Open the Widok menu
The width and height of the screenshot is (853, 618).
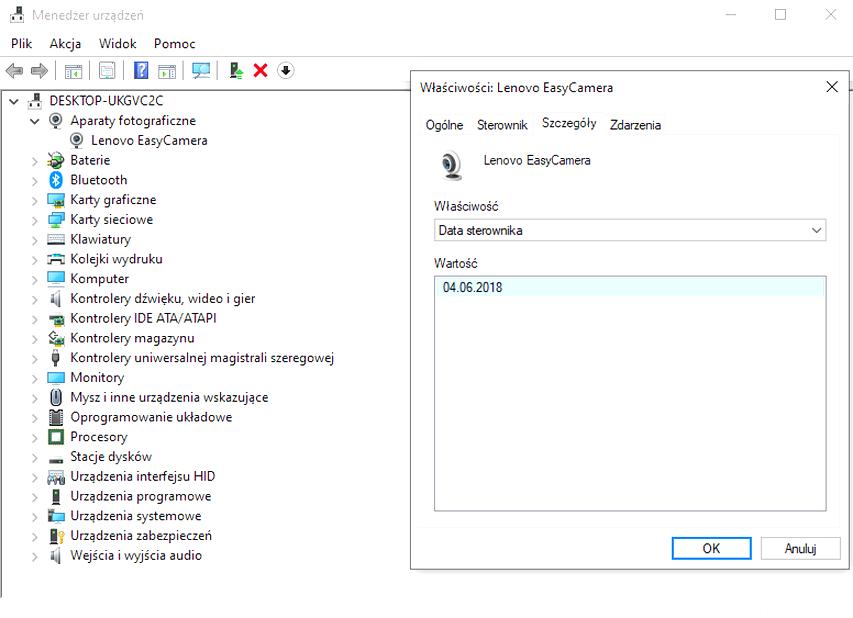118,44
